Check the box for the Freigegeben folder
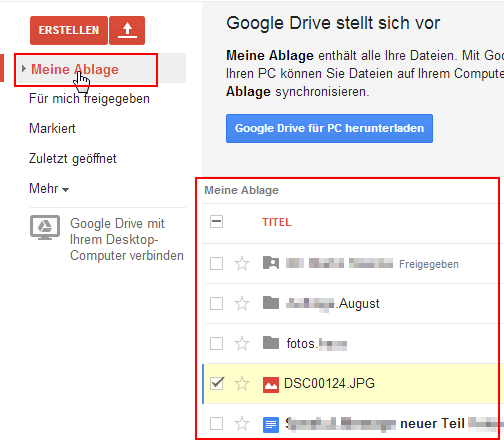 click(216, 263)
